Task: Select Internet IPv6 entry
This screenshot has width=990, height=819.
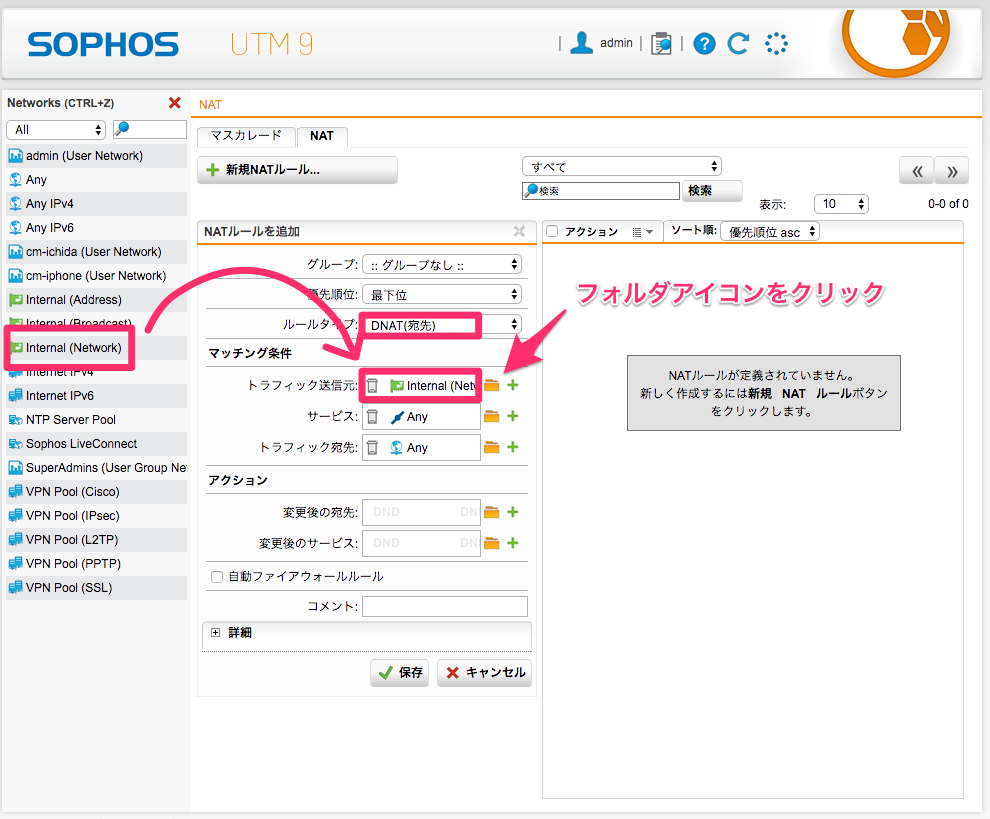Action: click(97, 396)
